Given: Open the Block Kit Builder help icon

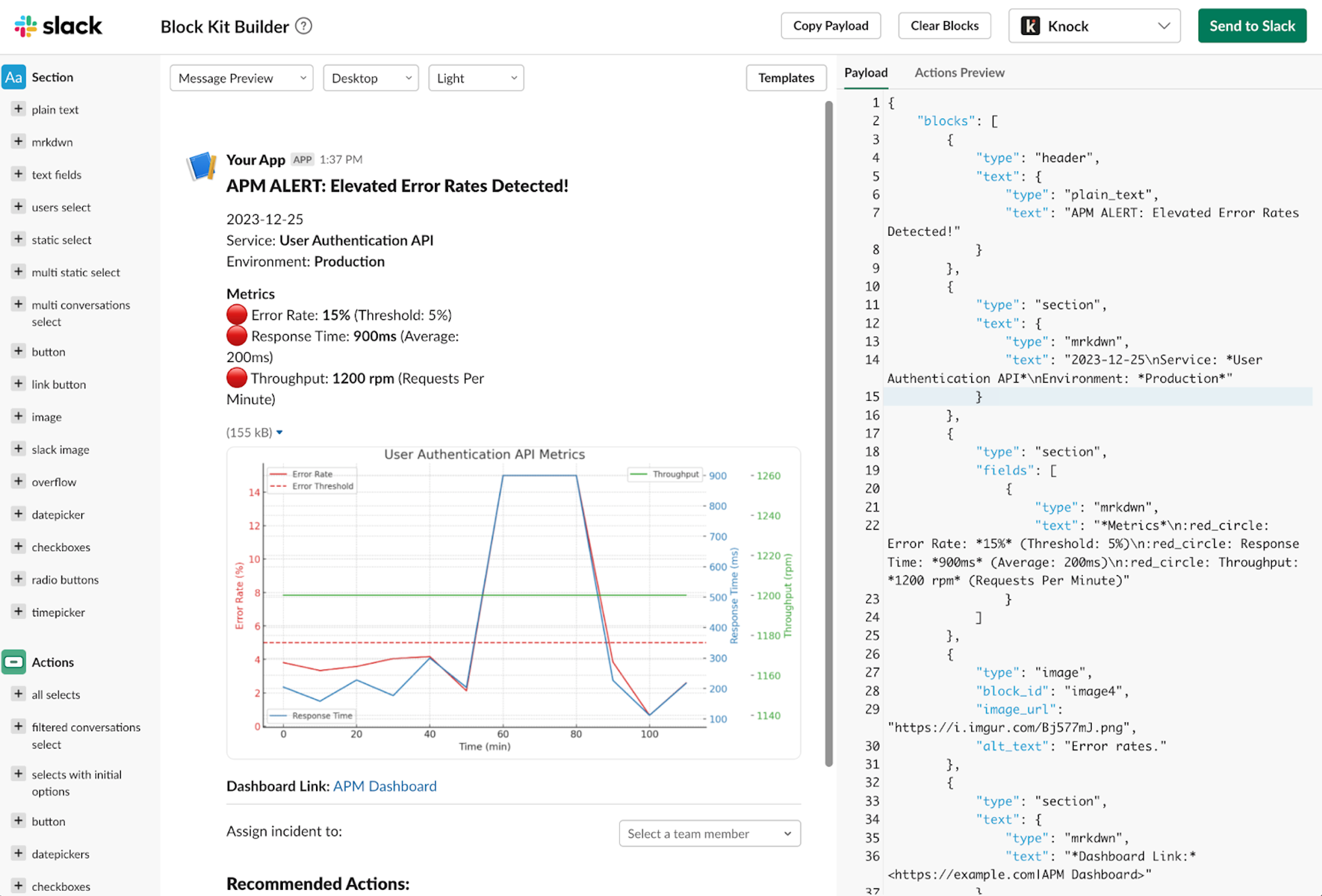Looking at the screenshot, I should point(303,26).
